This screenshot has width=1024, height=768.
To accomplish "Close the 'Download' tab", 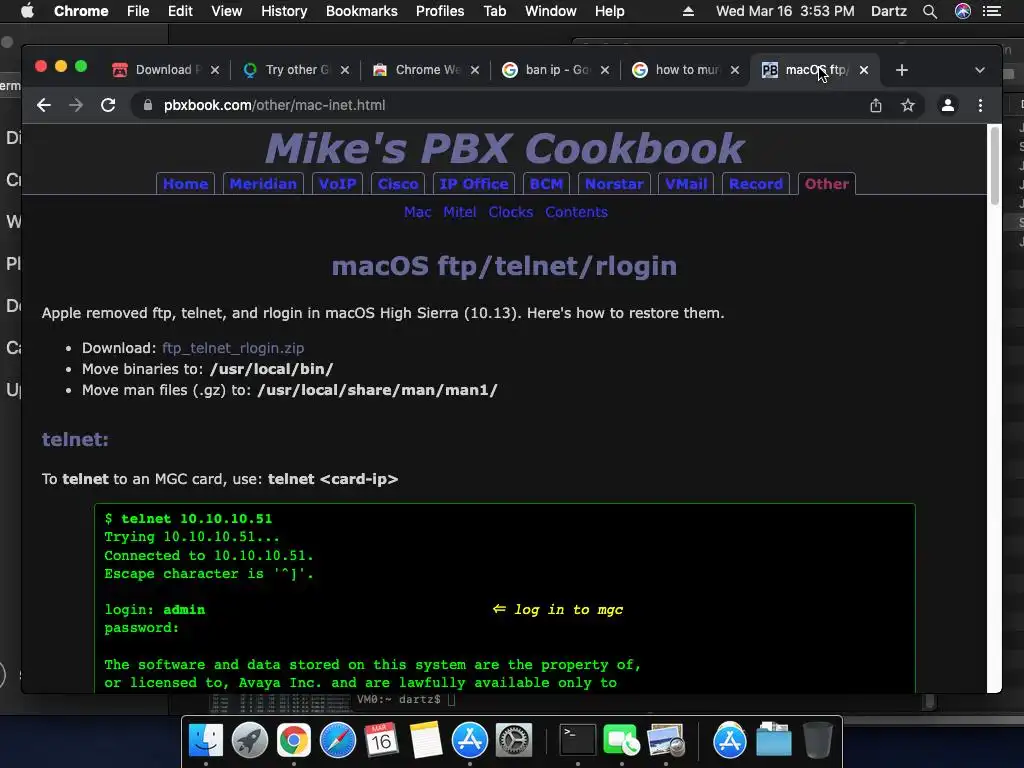I will point(215,70).
